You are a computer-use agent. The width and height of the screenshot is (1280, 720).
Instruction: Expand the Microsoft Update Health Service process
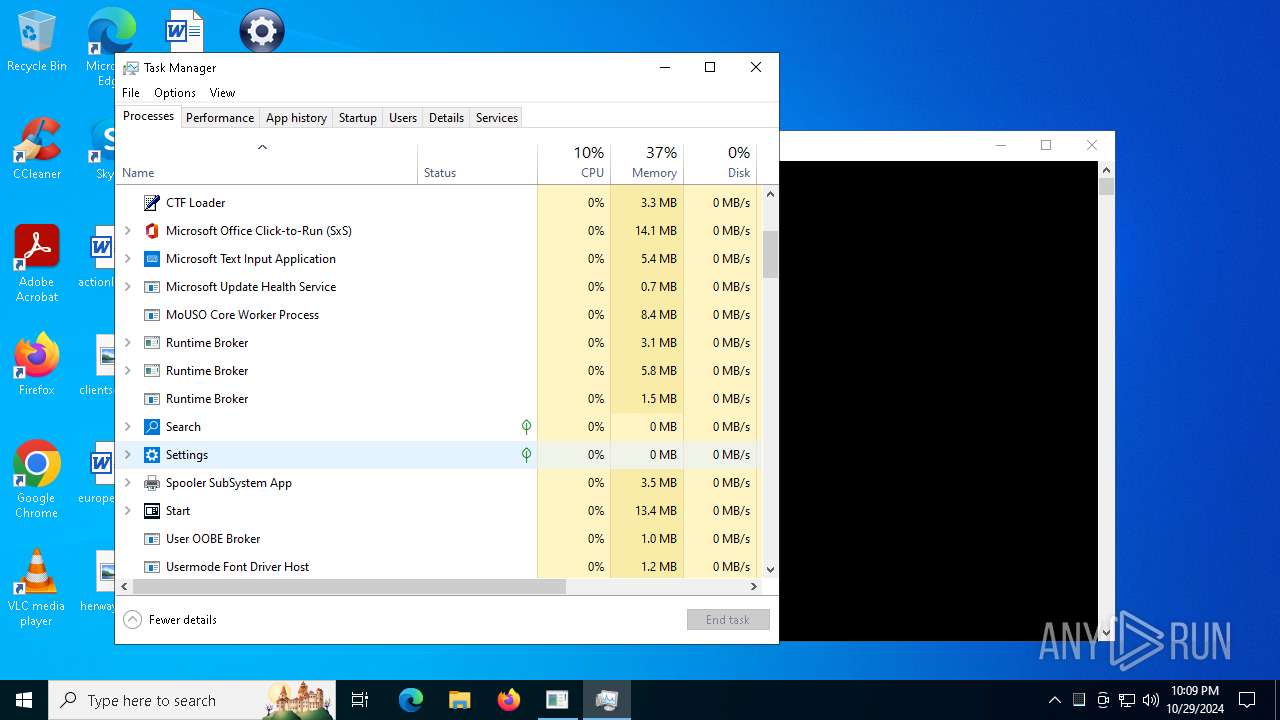point(127,287)
